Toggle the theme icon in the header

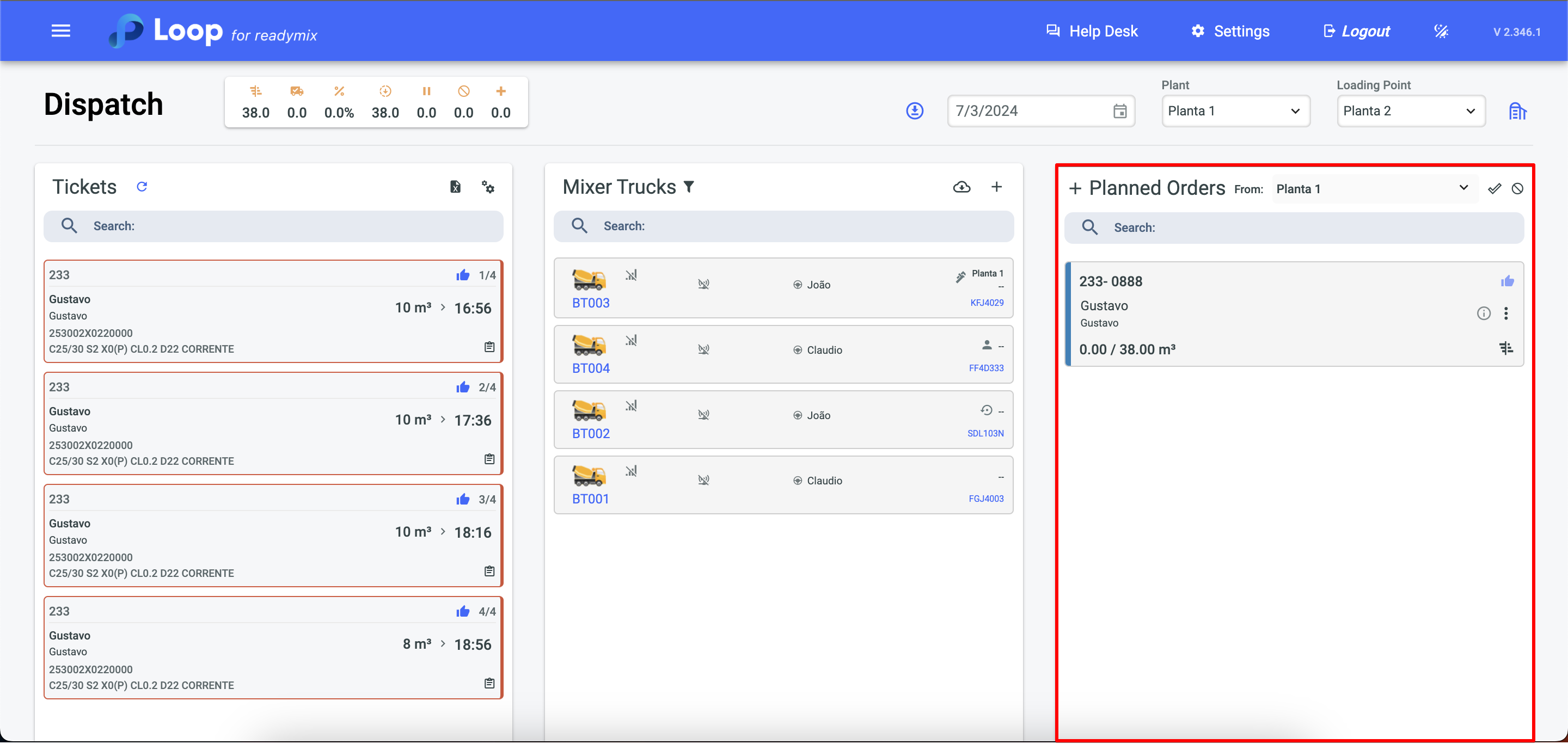(x=1441, y=31)
